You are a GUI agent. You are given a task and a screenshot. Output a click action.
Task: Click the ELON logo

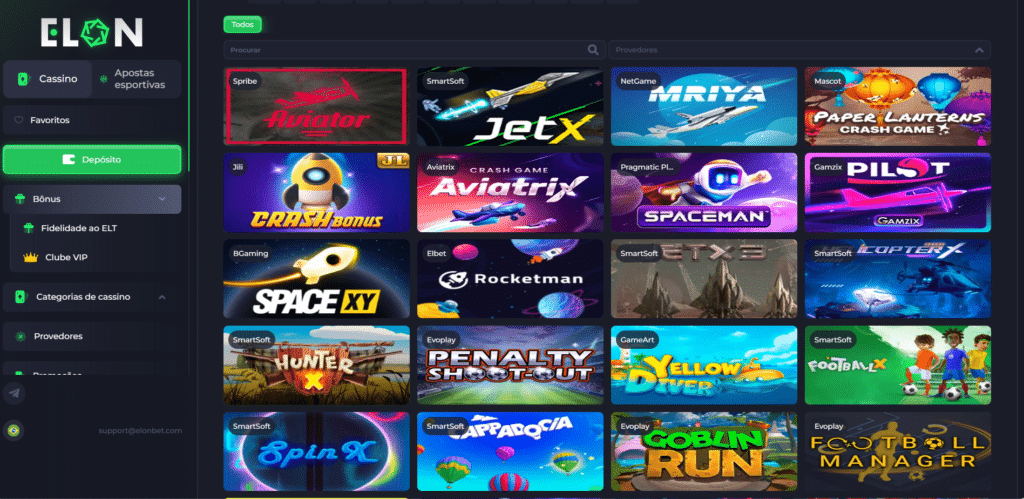click(x=91, y=32)
